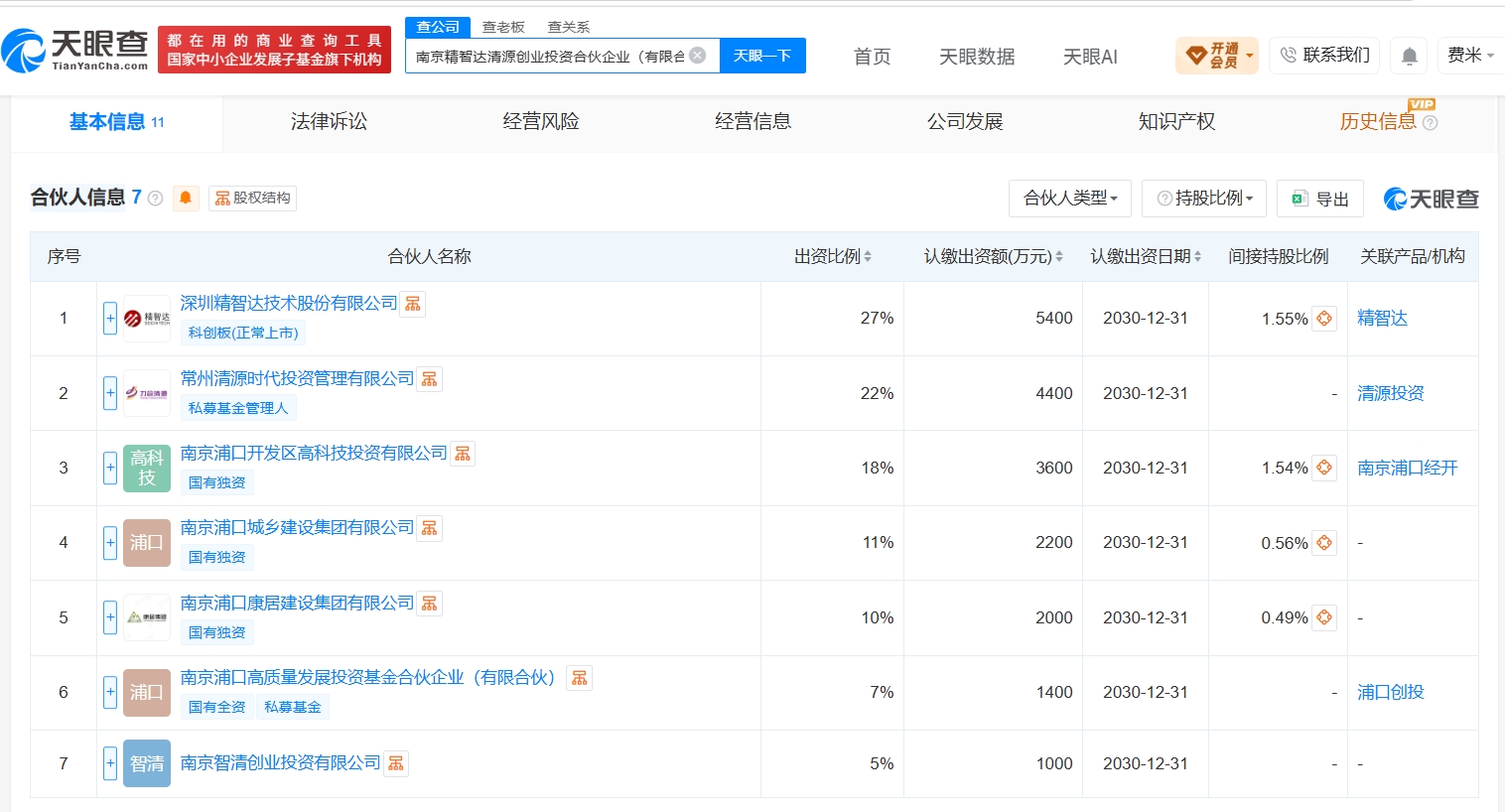Click the 天眼一下 search button
1505x812 pixels.
tap(762, 56)
